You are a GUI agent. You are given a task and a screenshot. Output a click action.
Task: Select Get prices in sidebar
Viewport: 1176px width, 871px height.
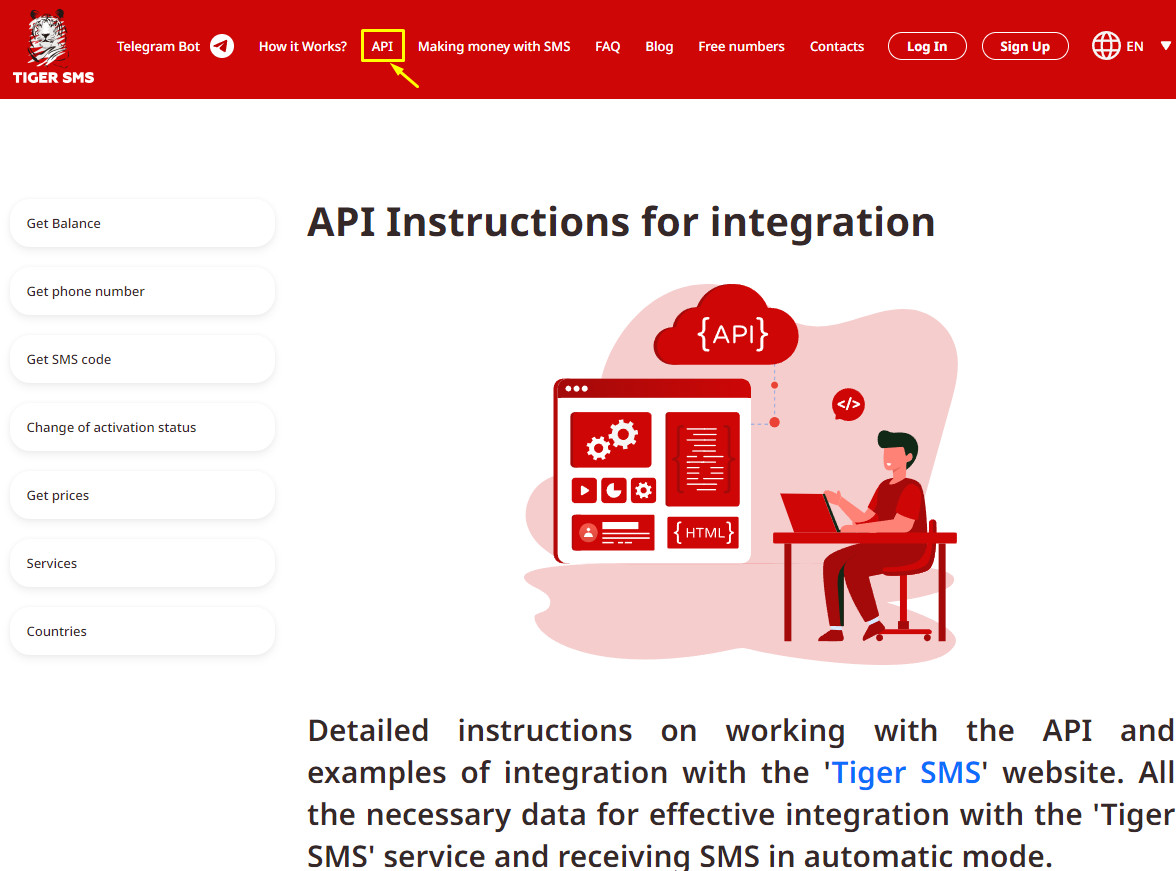(142, 495)
